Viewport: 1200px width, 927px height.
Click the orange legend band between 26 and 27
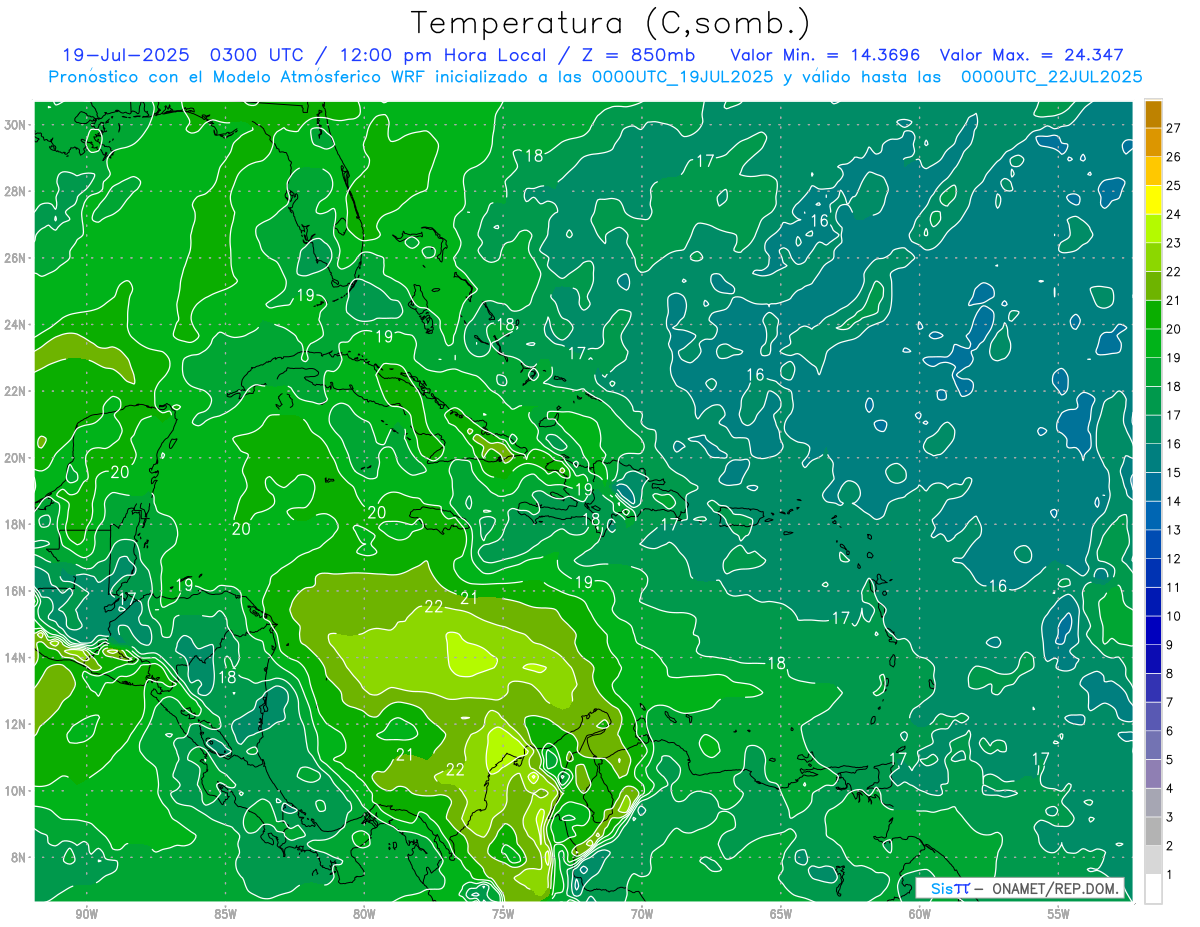(1153, 142)
